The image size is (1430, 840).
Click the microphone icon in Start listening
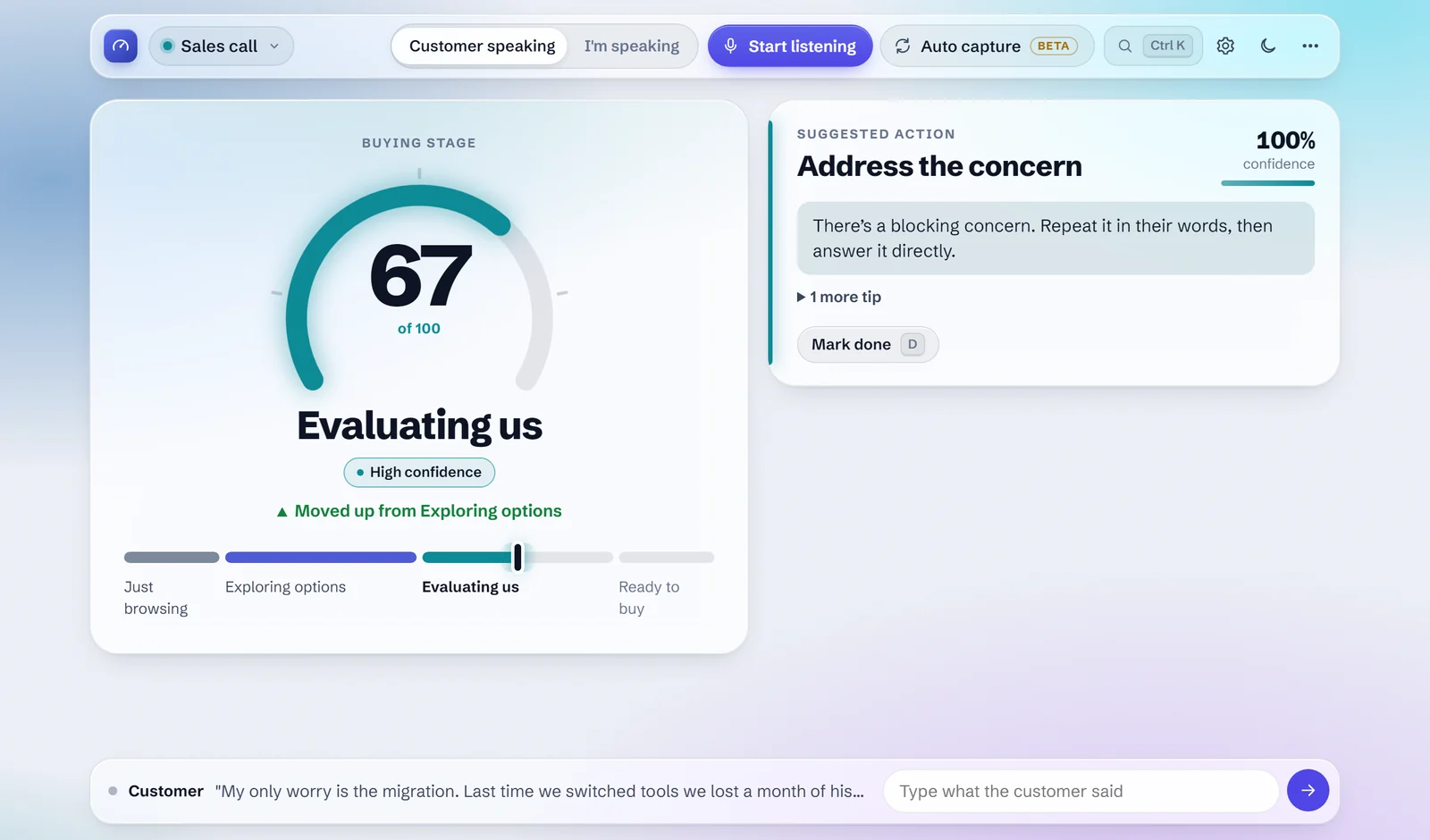tap(730, 46)
